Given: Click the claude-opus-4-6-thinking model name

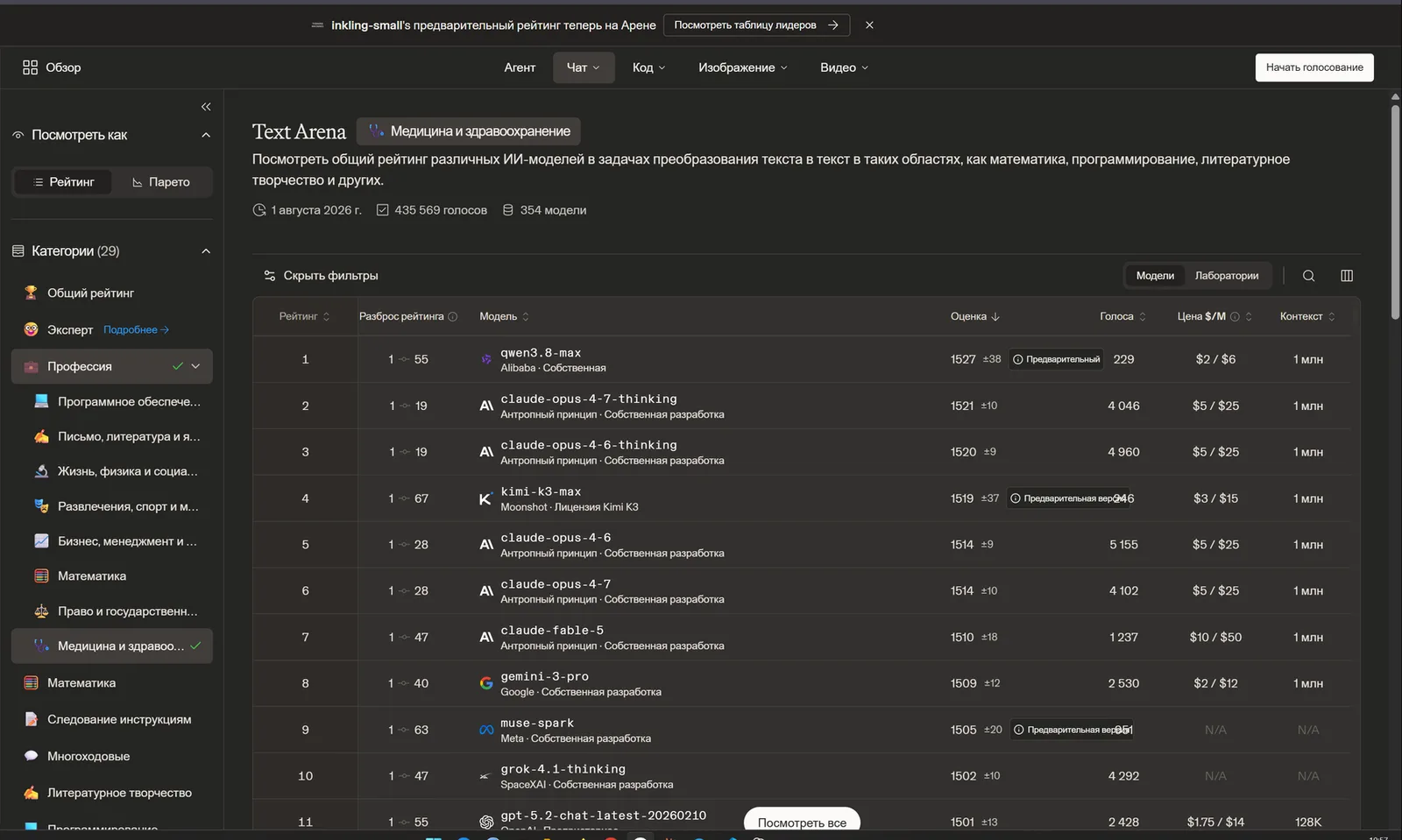Looking at the screenshot, I should [589, 445].
